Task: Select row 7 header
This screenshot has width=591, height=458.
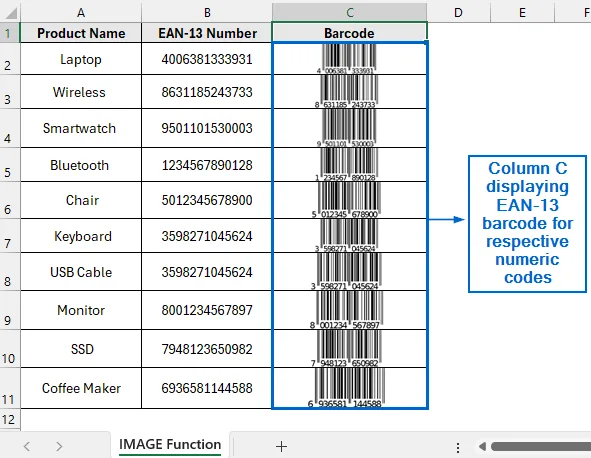Action: point(10,236)
